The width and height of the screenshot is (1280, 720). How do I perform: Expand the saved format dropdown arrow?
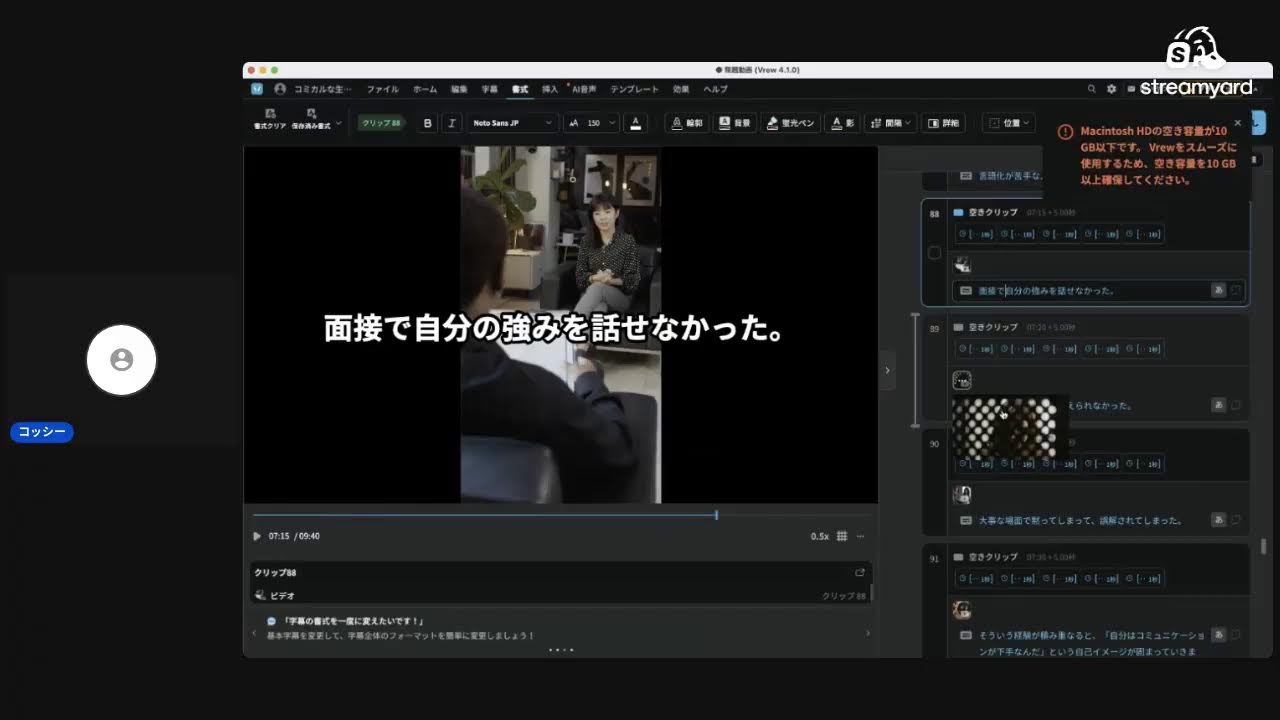[x=339, y=123]
